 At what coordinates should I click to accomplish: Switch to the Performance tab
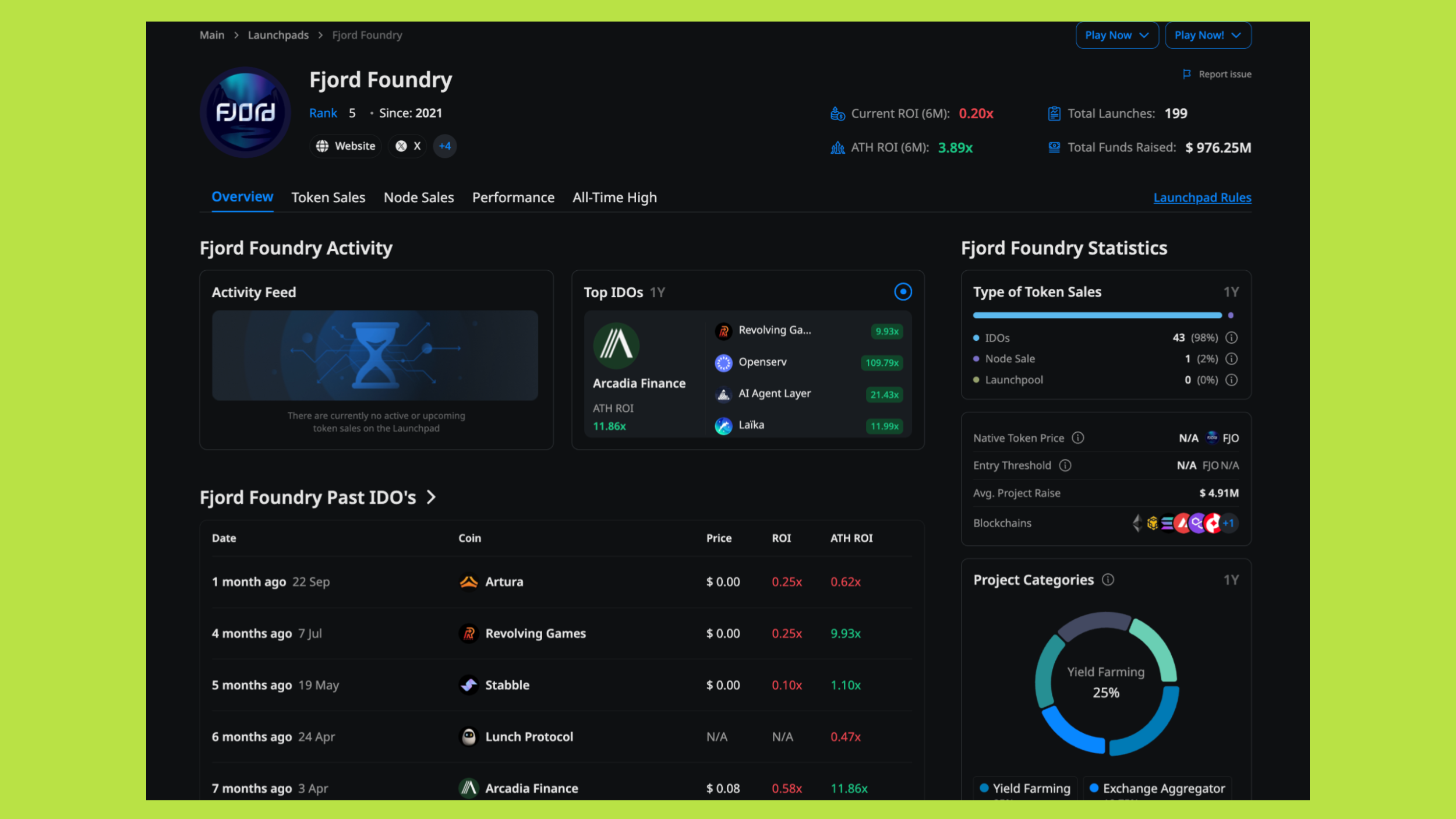[x=513, y=198]
